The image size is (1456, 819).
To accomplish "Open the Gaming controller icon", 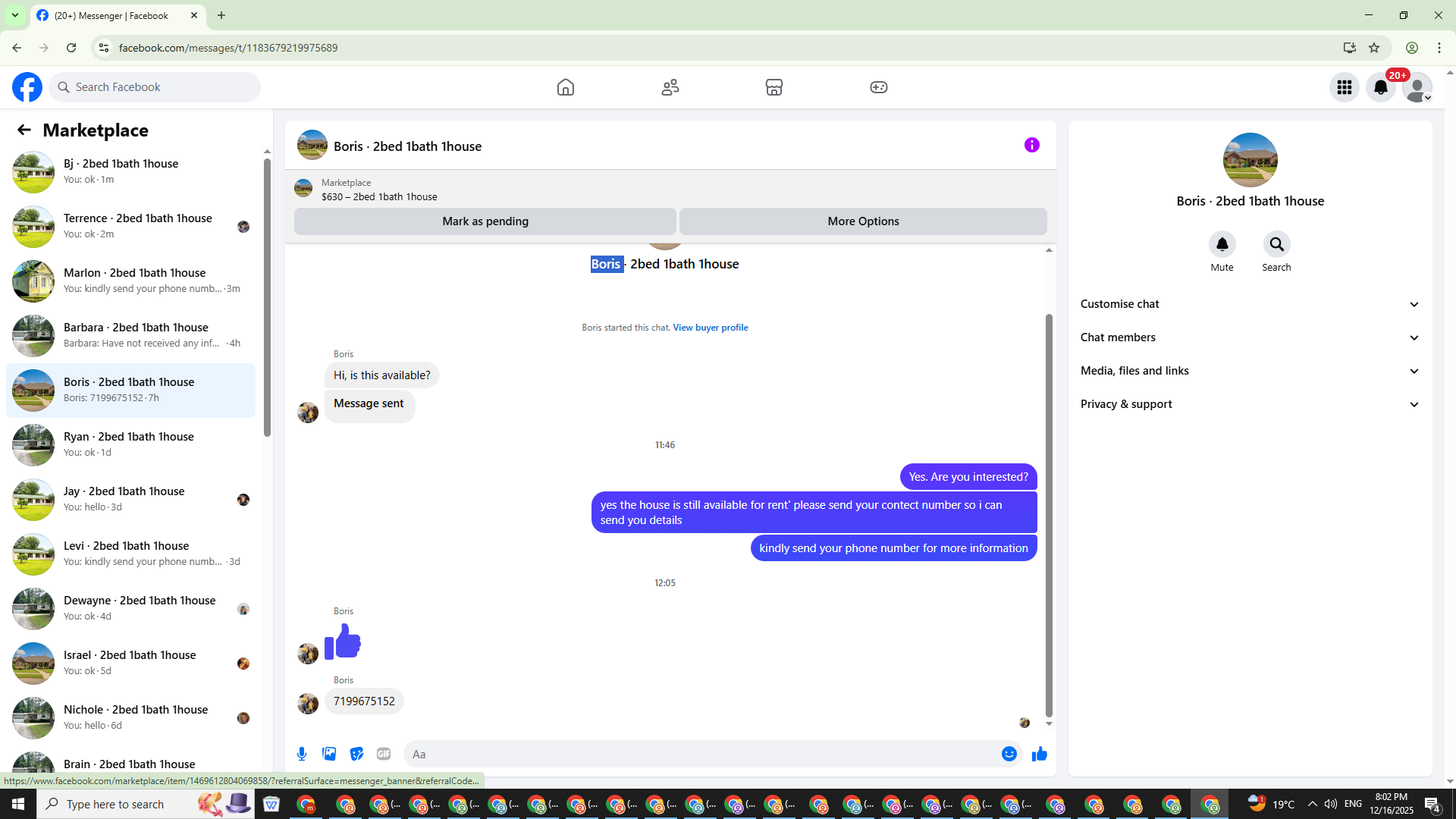I will click(879, 87).
